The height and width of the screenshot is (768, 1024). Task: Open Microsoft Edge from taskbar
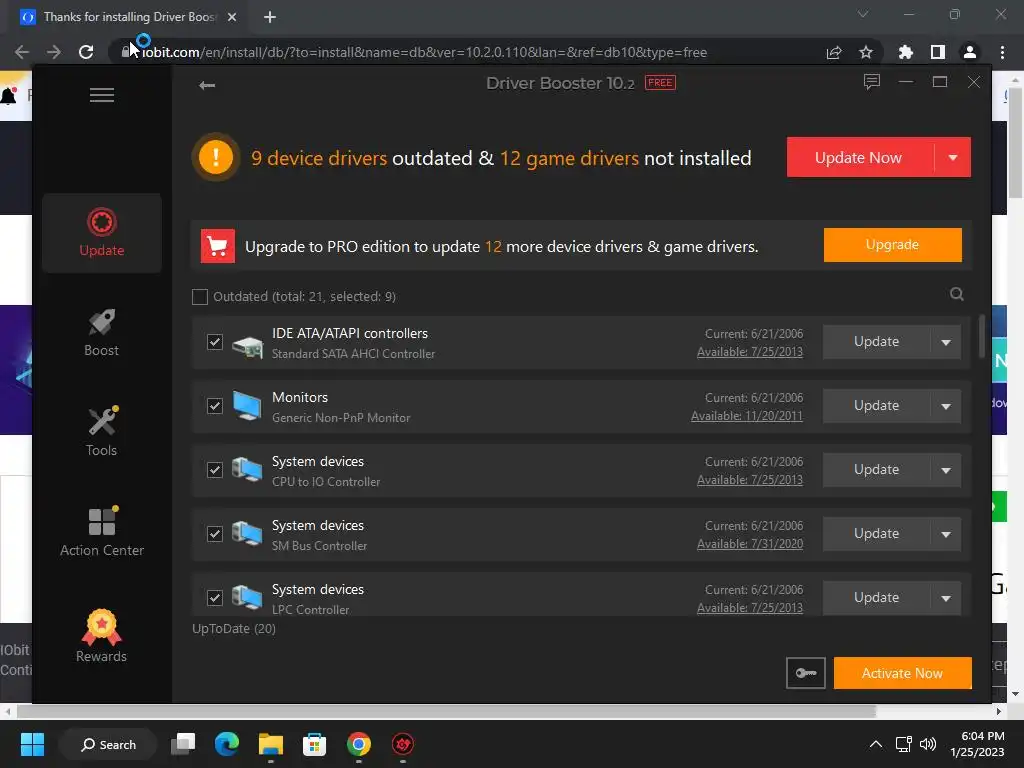point(227,744)
